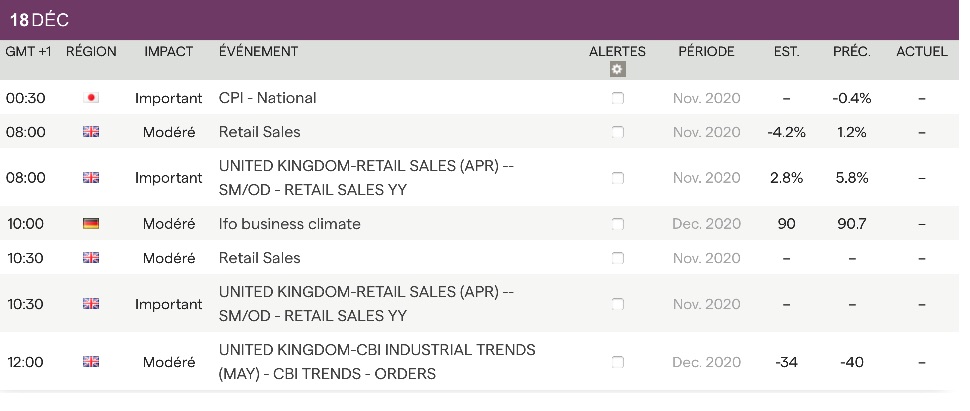Viewport: 970px width, 411px height.
Task: Select the PÉRIODE column header
Action: pyautogui.click(x=706, y=51)
